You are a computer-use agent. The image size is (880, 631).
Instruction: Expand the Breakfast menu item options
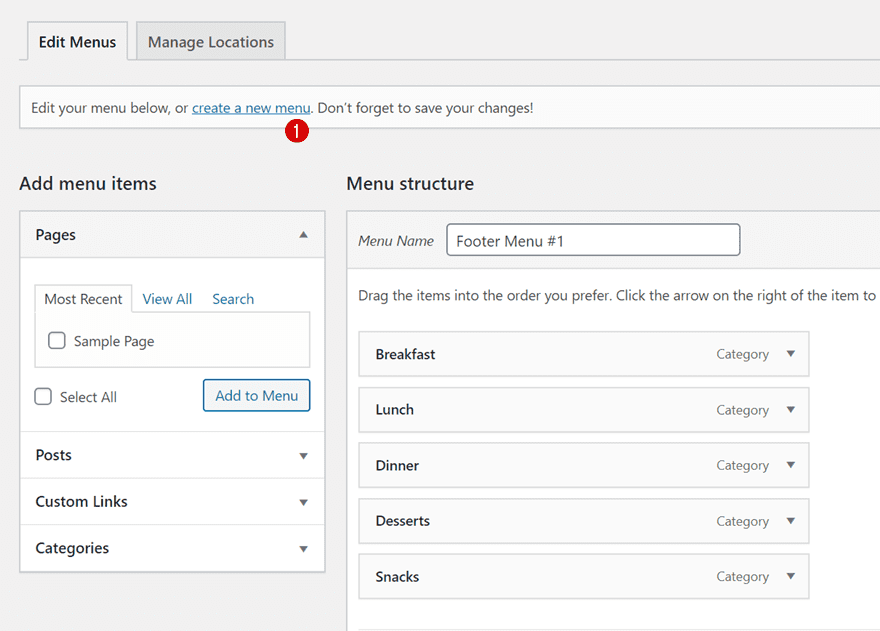(788, 354)
